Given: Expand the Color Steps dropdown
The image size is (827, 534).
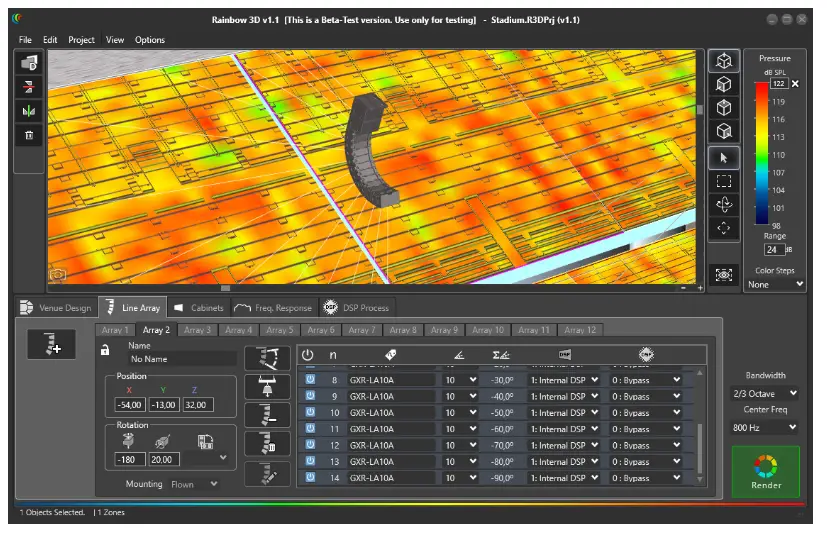Looking at the screenshot, I should (775, 284).
